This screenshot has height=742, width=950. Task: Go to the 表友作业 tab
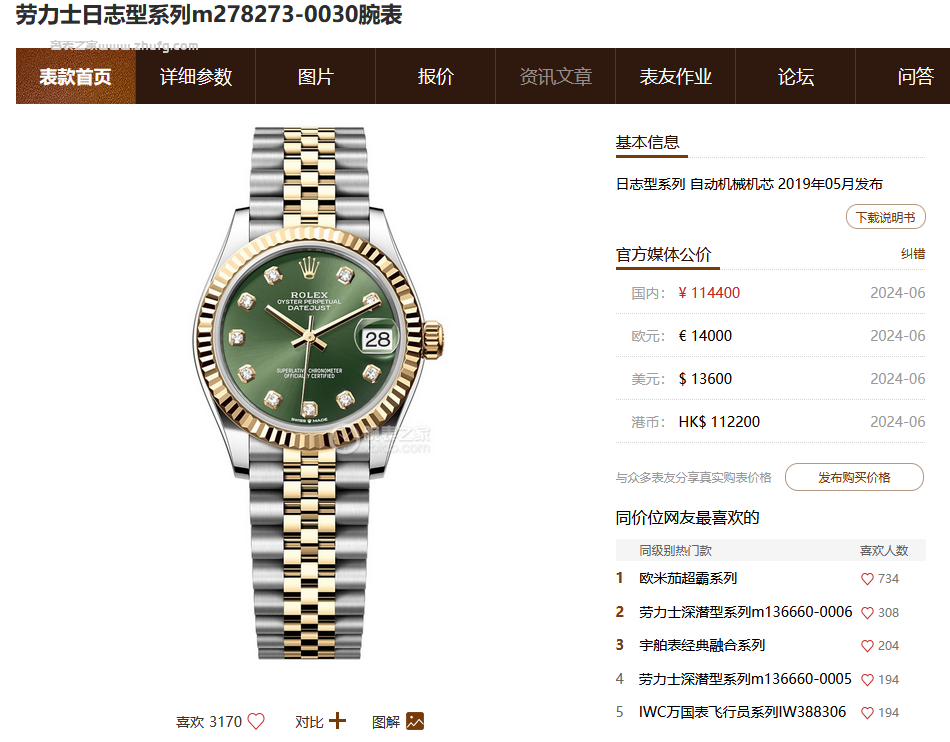676,76
